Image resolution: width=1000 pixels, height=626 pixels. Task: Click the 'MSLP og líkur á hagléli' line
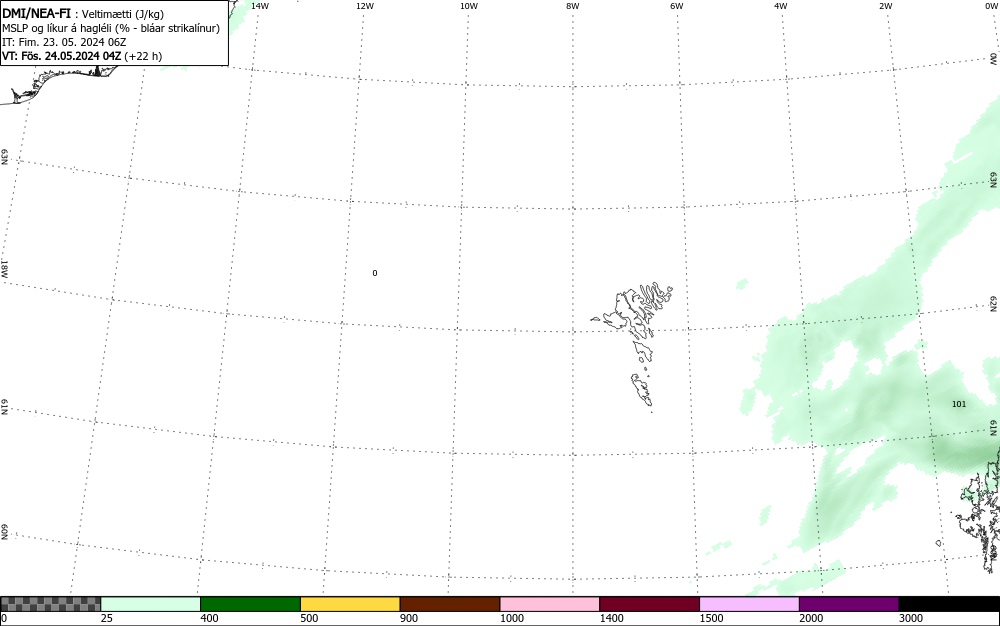[x=111, y=29]
